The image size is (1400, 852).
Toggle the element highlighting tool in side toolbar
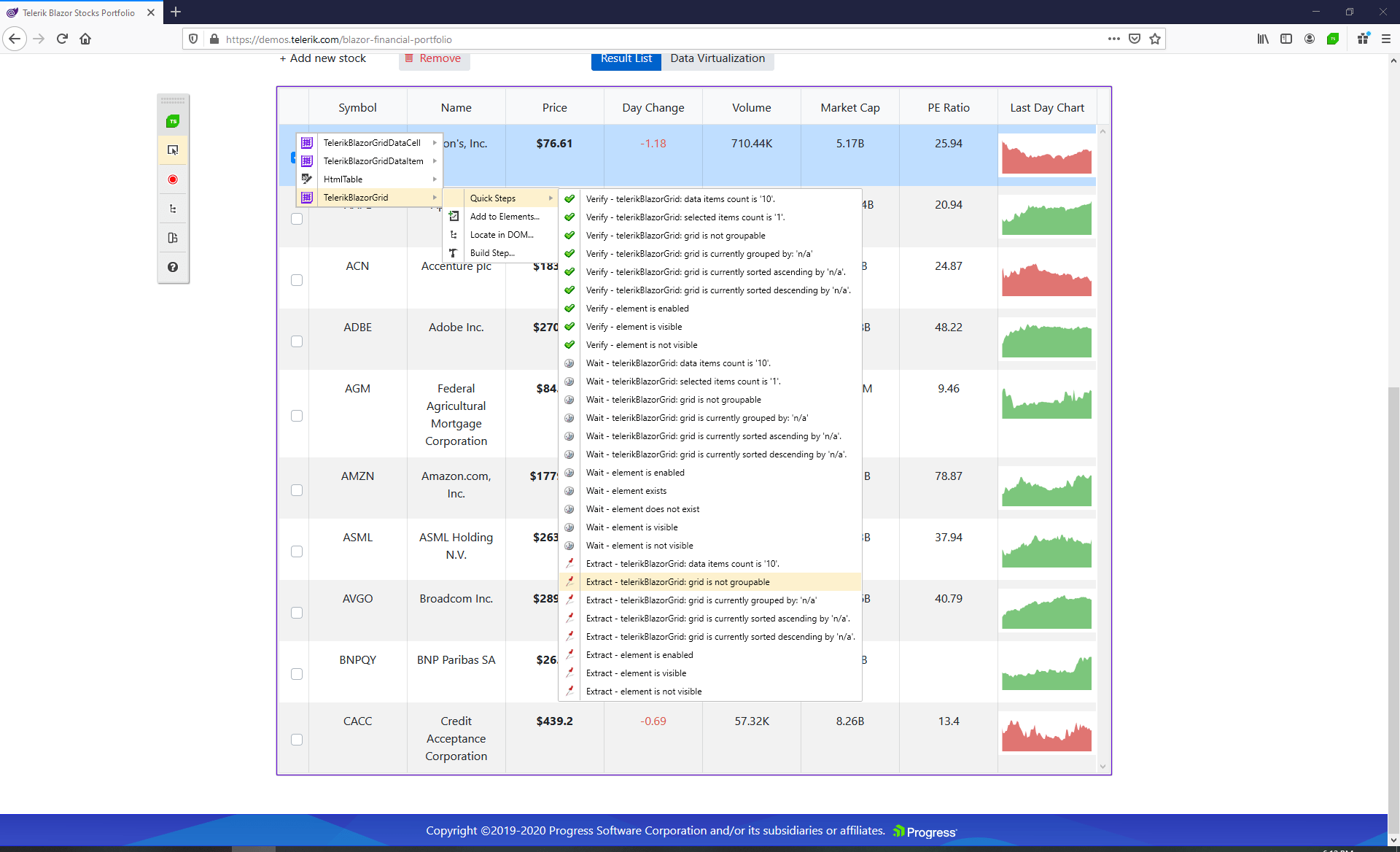tap(173, 150)
